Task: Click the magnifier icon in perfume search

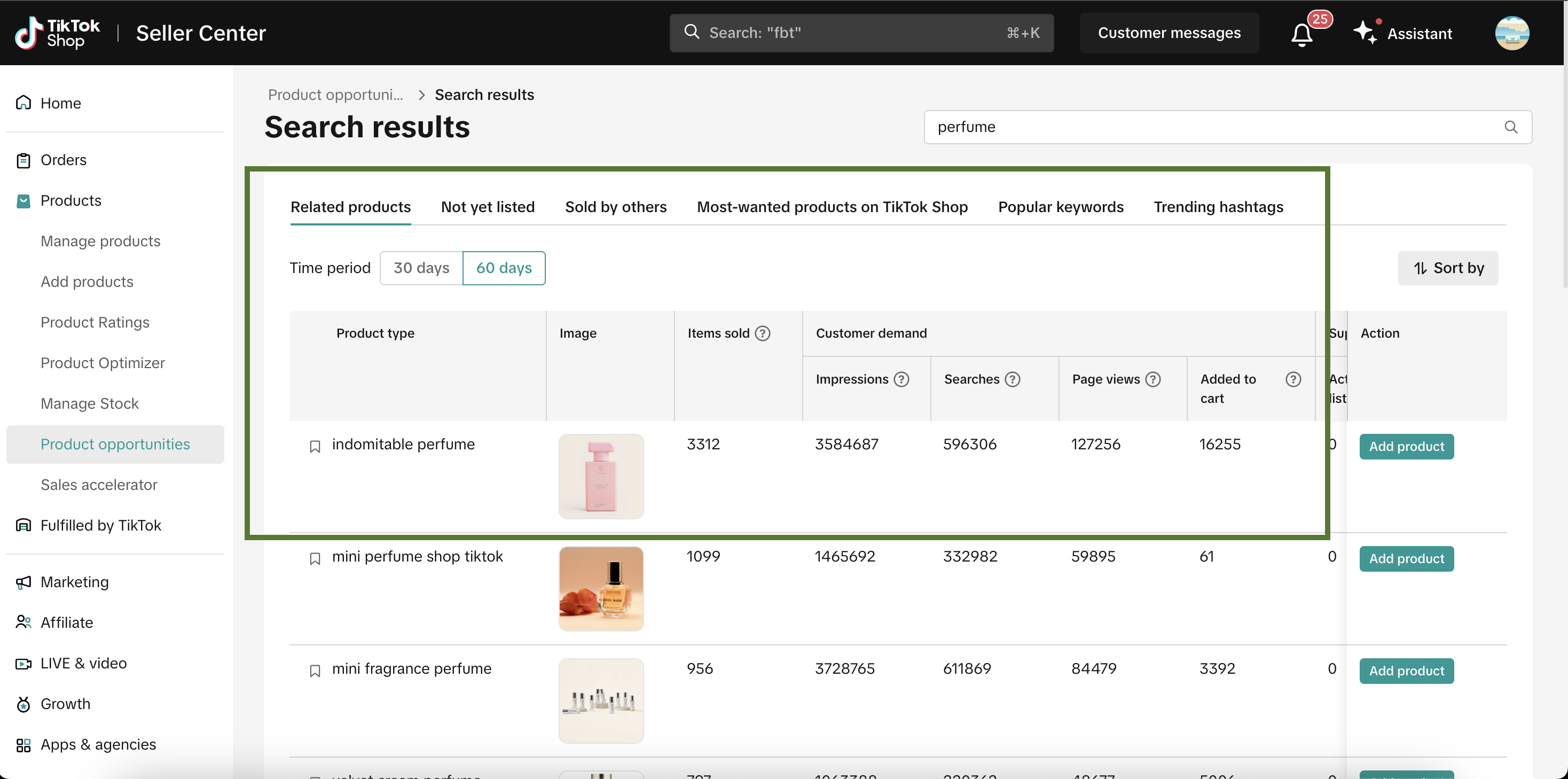Action: point(1511,127)
